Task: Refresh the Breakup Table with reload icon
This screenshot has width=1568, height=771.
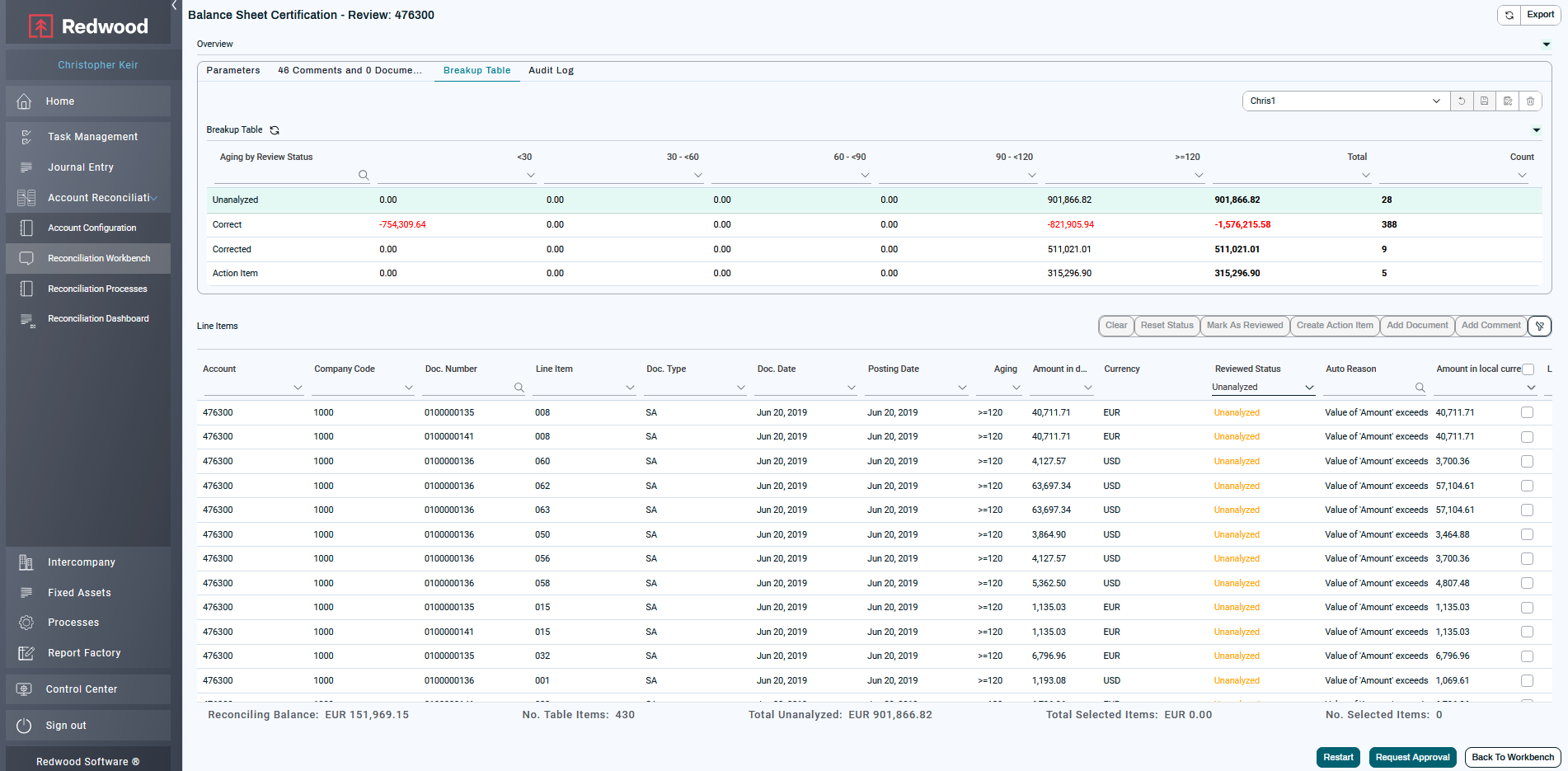Action: coord(275,130)
